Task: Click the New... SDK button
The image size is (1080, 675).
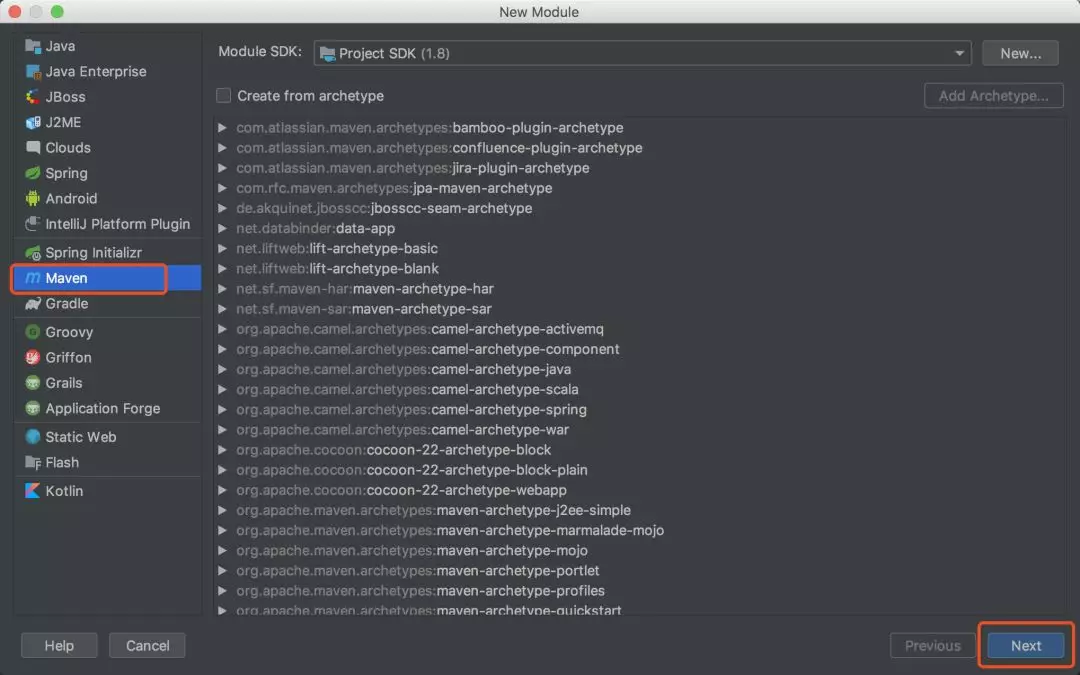Action: click(1020, 54)
